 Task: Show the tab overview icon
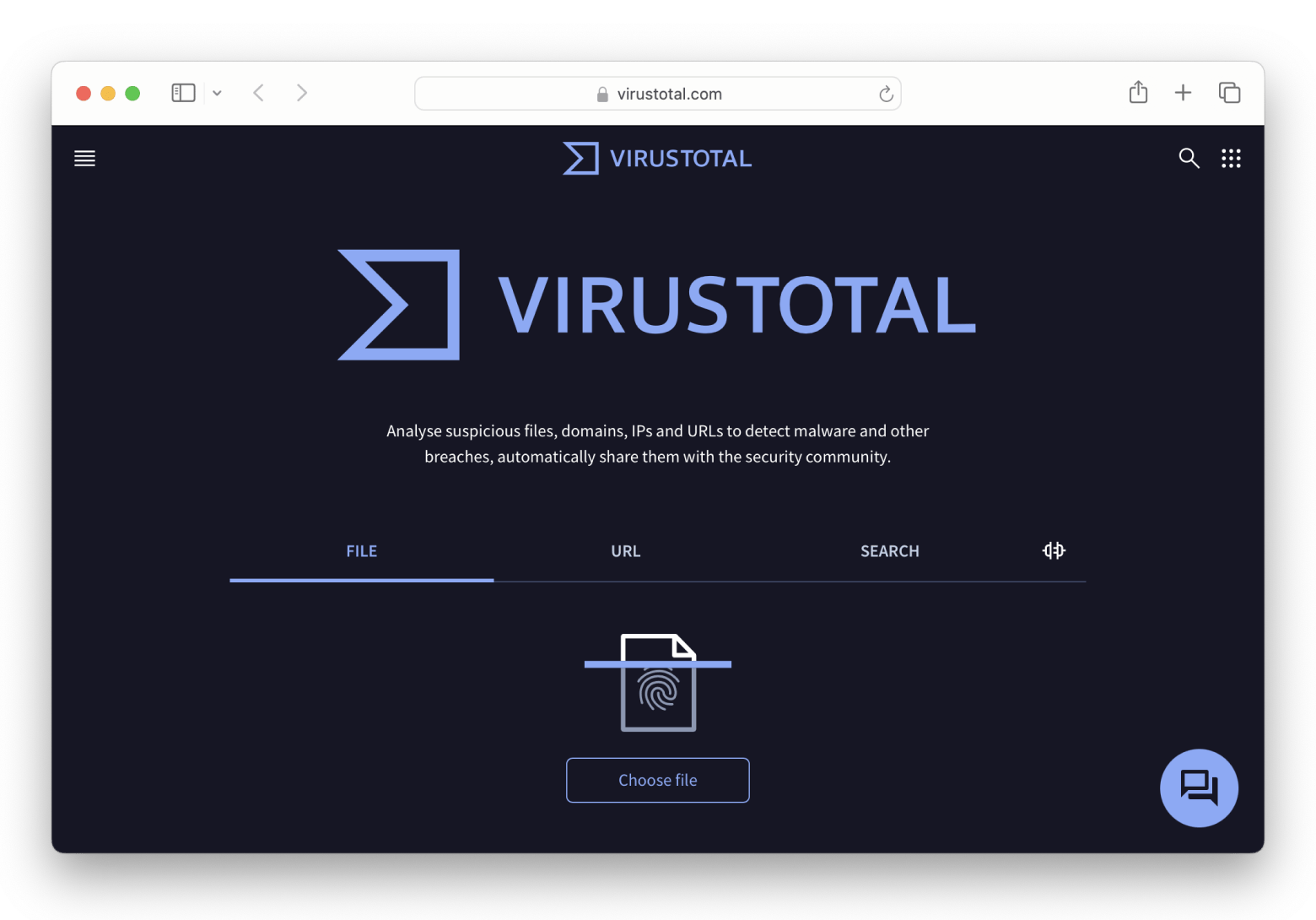(1229, 93)
